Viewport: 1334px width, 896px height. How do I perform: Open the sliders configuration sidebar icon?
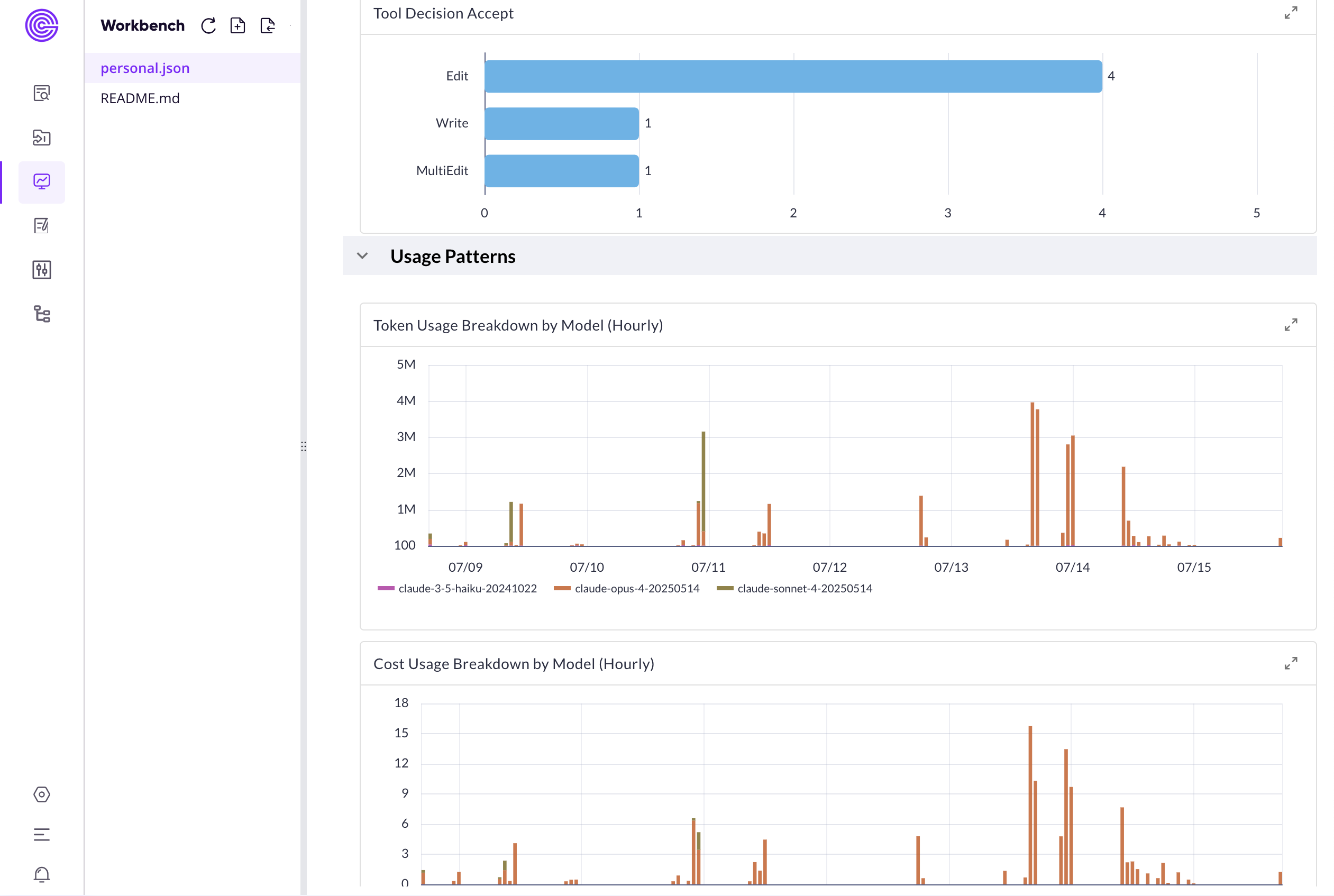[x=42, y=270]
